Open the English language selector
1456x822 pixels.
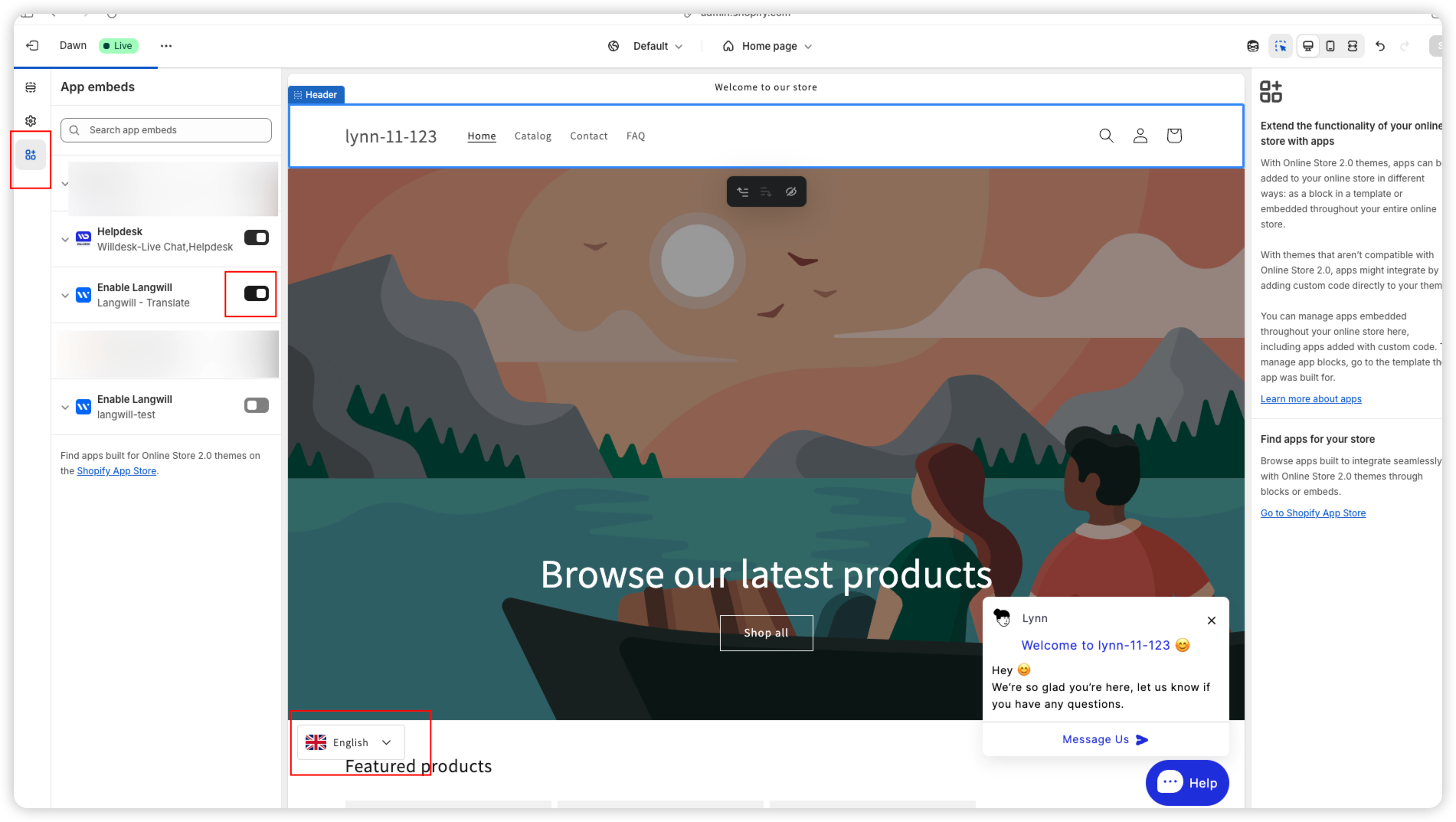pos(351,742)
